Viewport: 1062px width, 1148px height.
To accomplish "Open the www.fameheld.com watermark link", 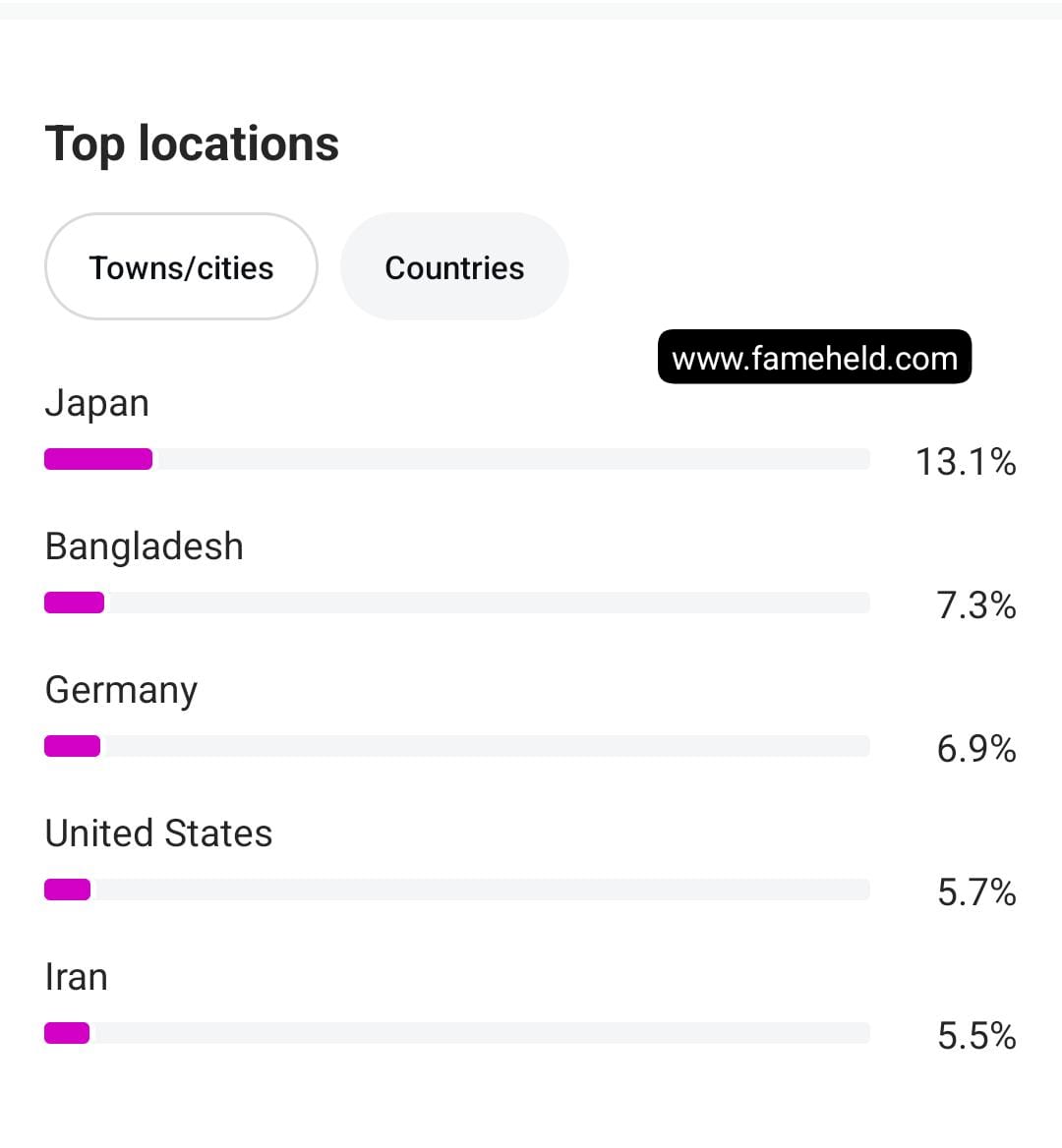I will pyautogui.click(x=814, y=358).
